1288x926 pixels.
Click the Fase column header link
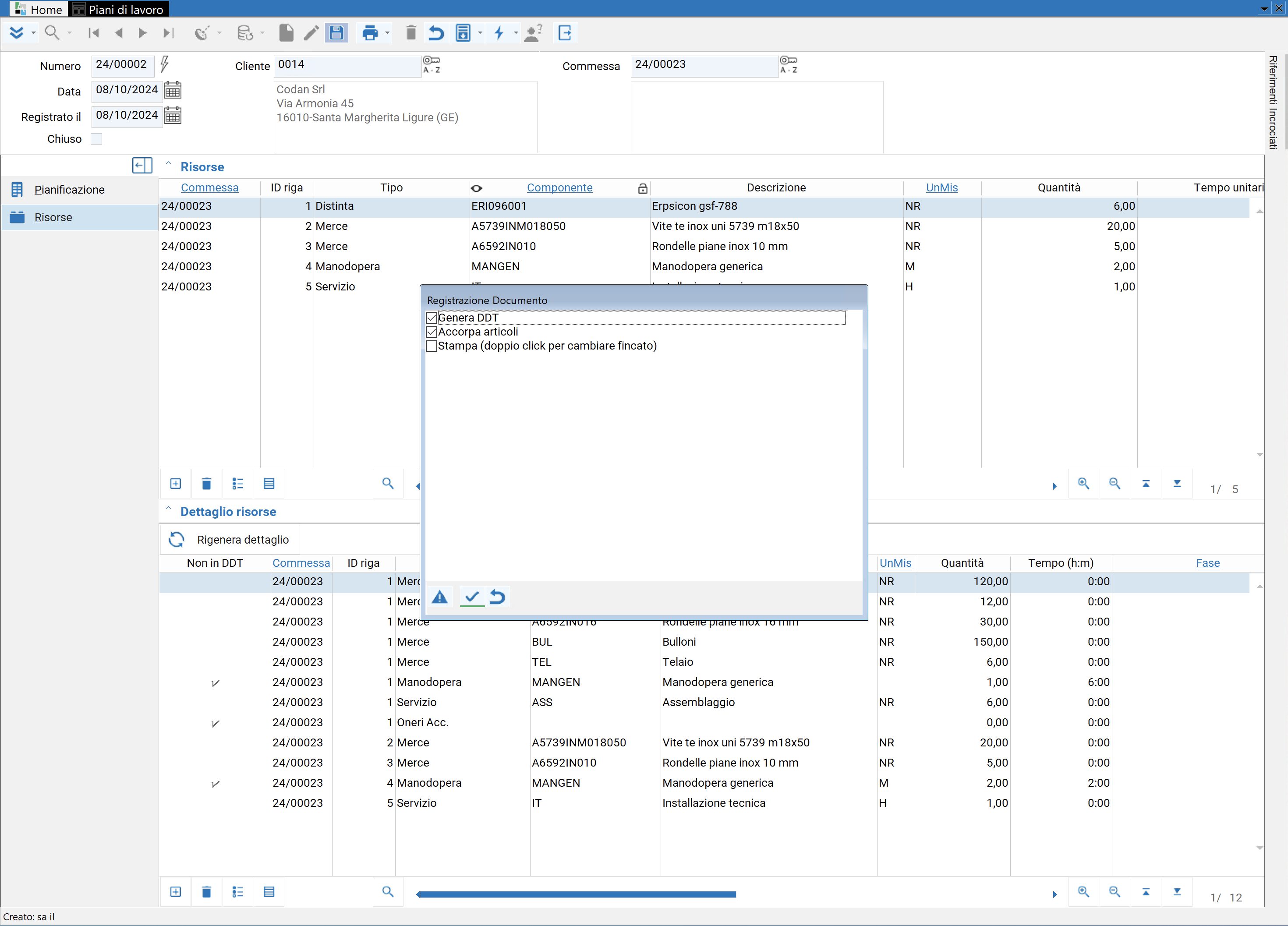1207,563
